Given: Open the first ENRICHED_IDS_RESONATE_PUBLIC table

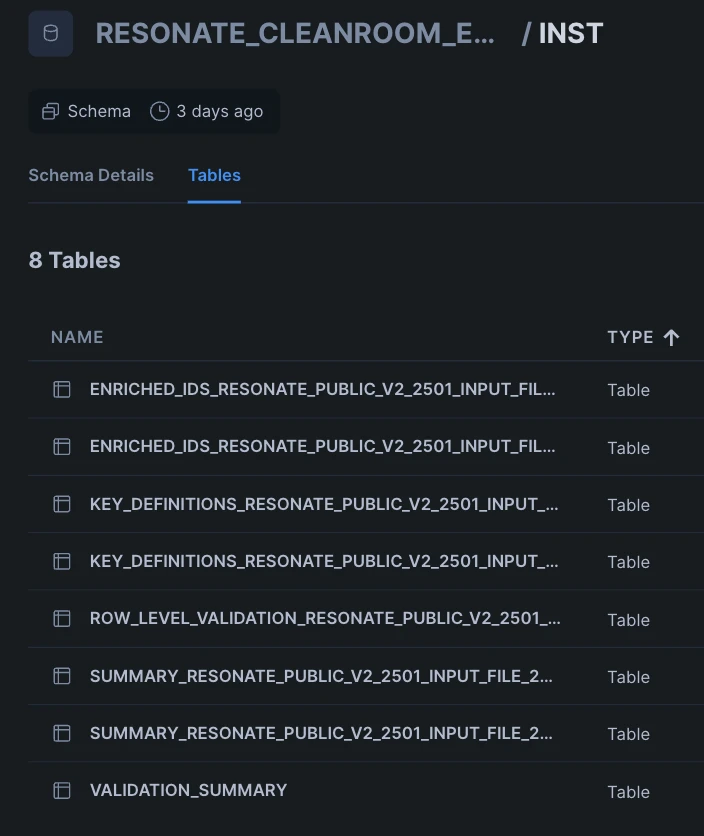Looking at the screenshot, I should click(323, 389).
